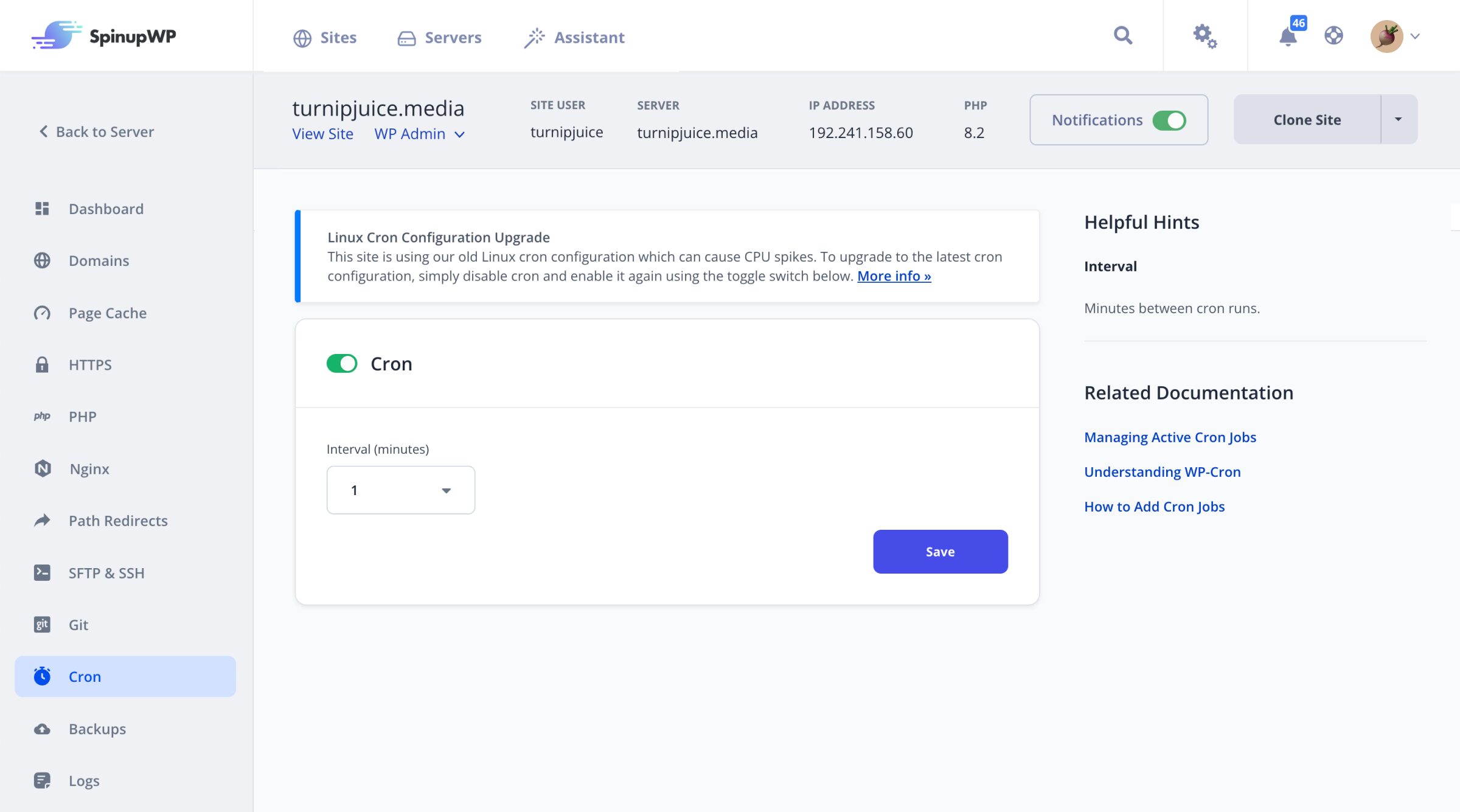Open the Understanding WP-Cron documentation link
Viewport: 1460px width, 812px height.
pos(1162,471)
